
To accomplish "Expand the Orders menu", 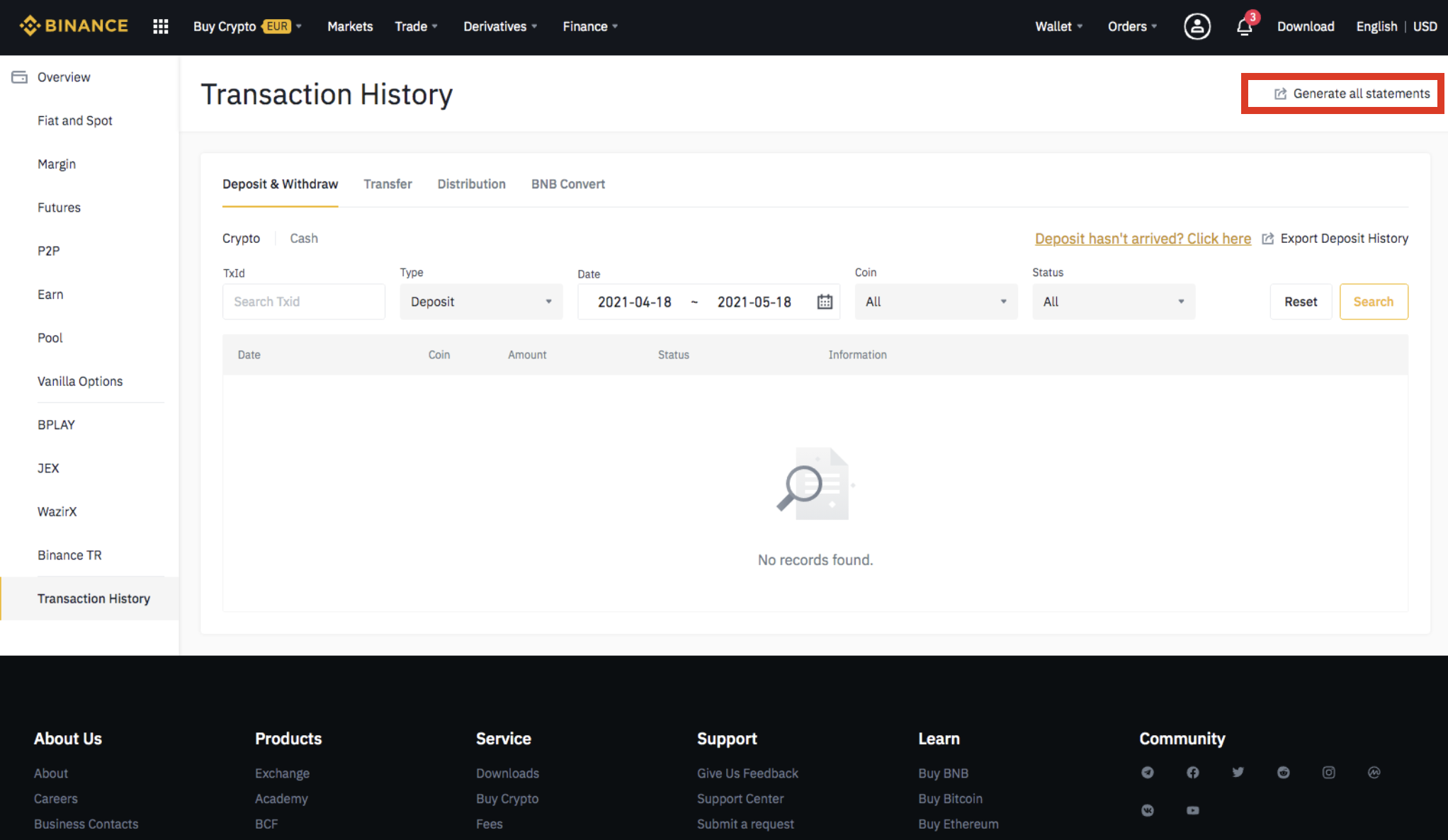I will (x=1133, y=26).
